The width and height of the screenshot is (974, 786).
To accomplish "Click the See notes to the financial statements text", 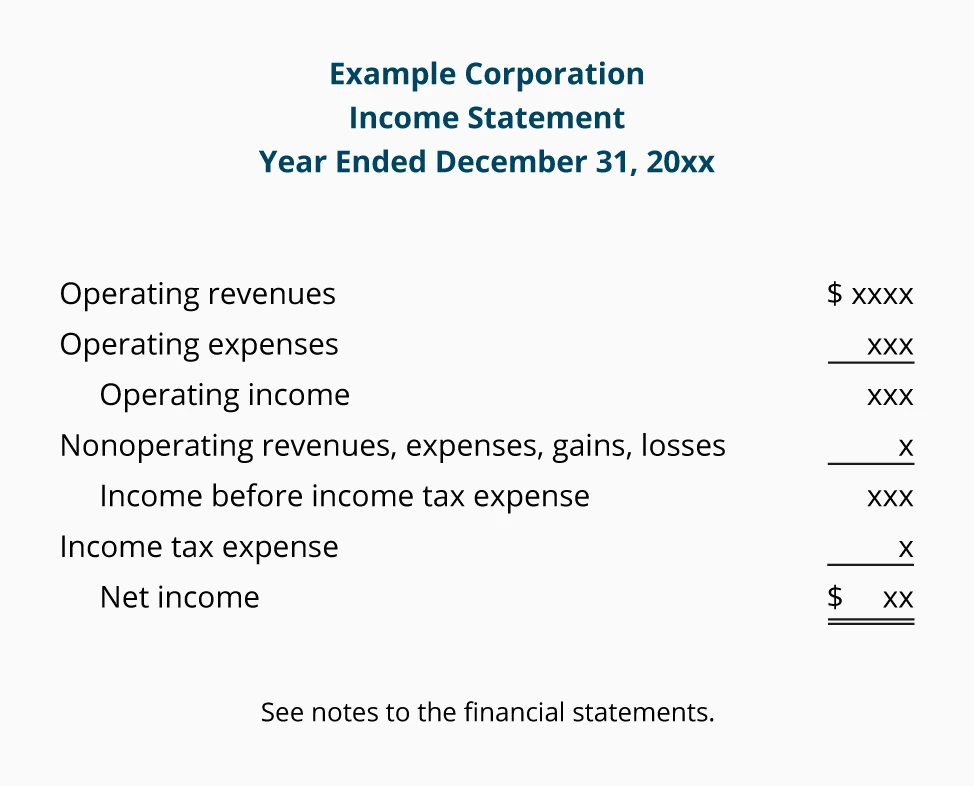I will pyautogui.click(x=487, y=713).
